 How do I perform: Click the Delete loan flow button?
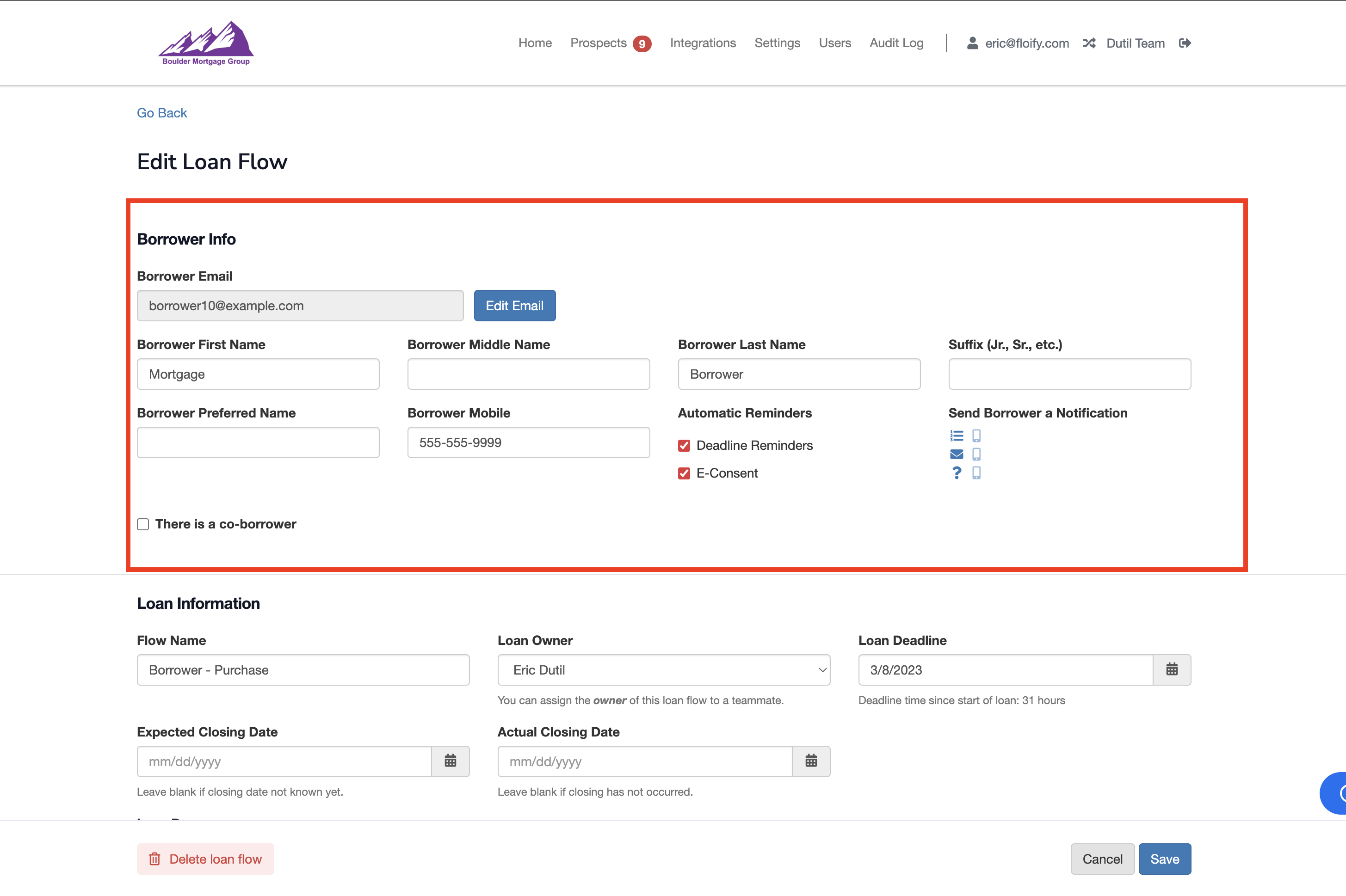click(205, 859)
